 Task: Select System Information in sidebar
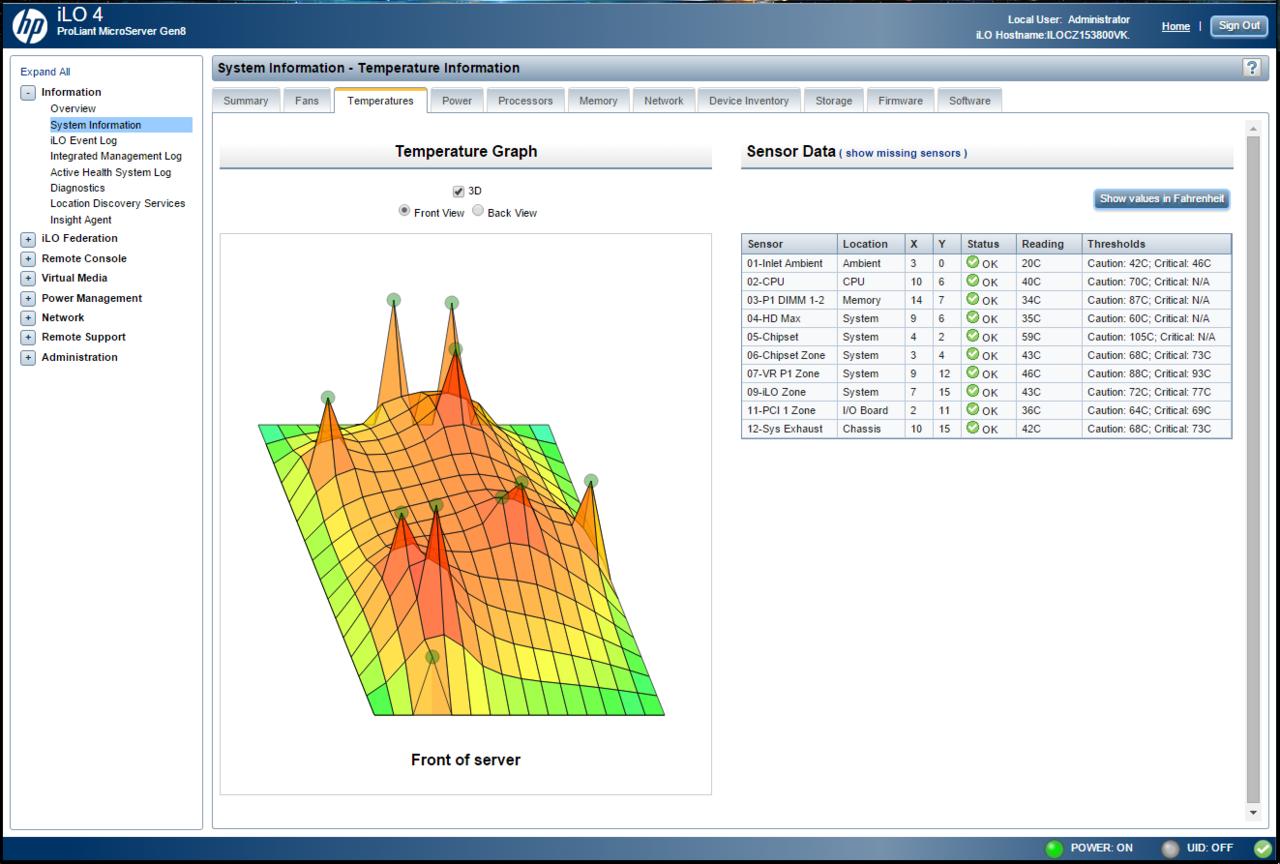pyautogui.click(x=121, y=125)
